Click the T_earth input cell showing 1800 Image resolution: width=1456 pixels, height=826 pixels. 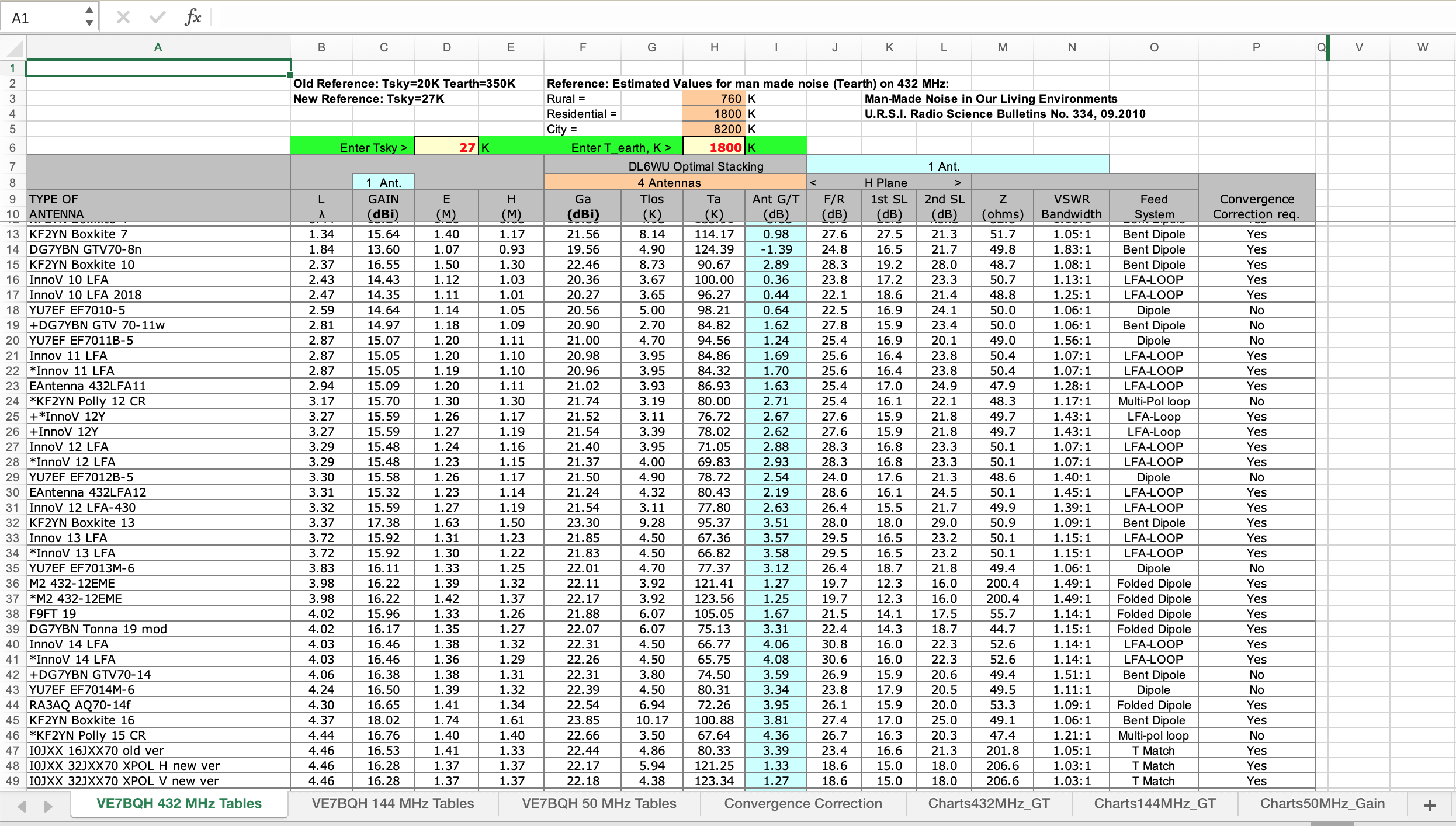(713, 147)
